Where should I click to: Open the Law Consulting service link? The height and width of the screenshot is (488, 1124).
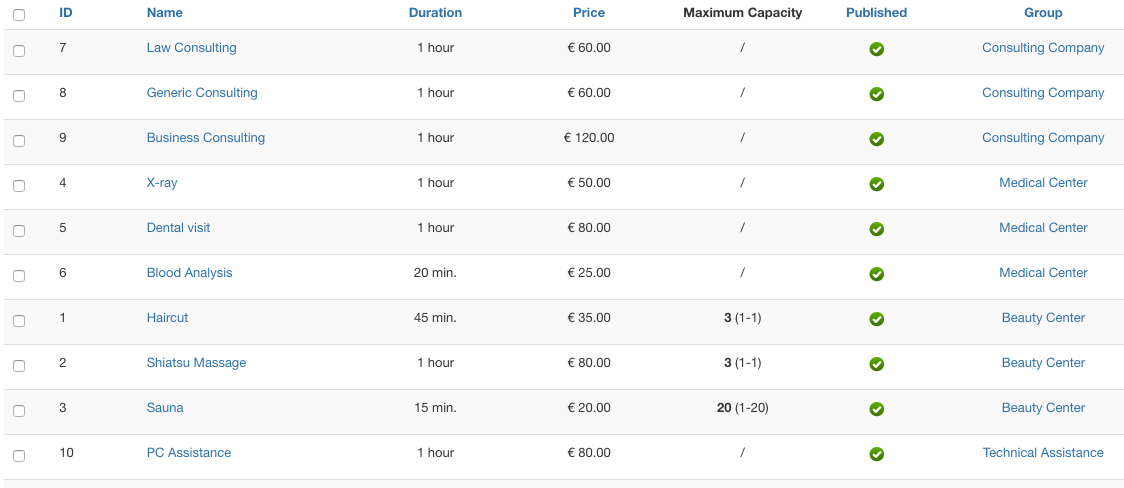click(x=191, y=48)
